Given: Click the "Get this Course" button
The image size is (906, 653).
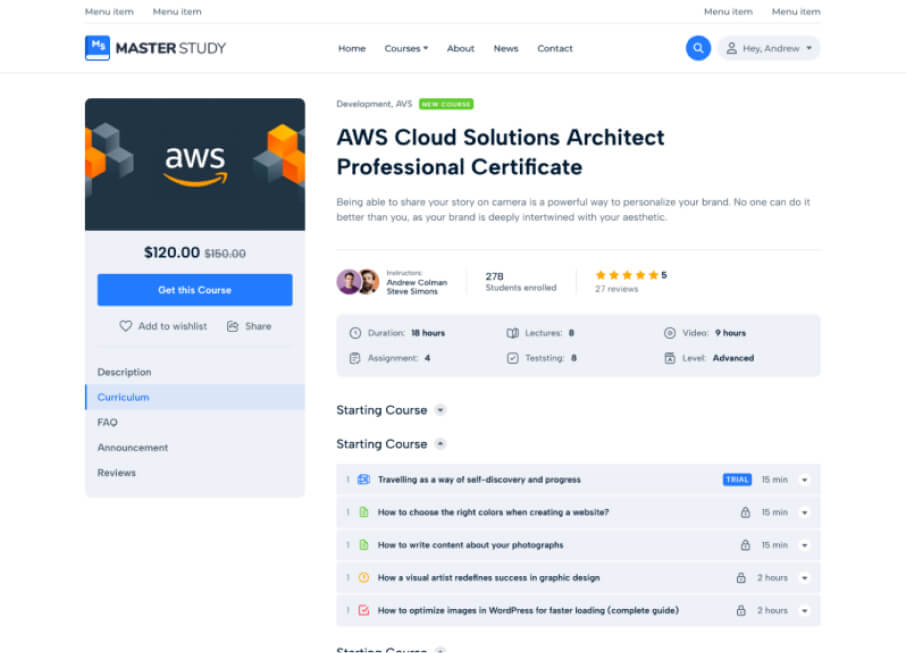Looking at the screenshot, I should tap(194, 289).
